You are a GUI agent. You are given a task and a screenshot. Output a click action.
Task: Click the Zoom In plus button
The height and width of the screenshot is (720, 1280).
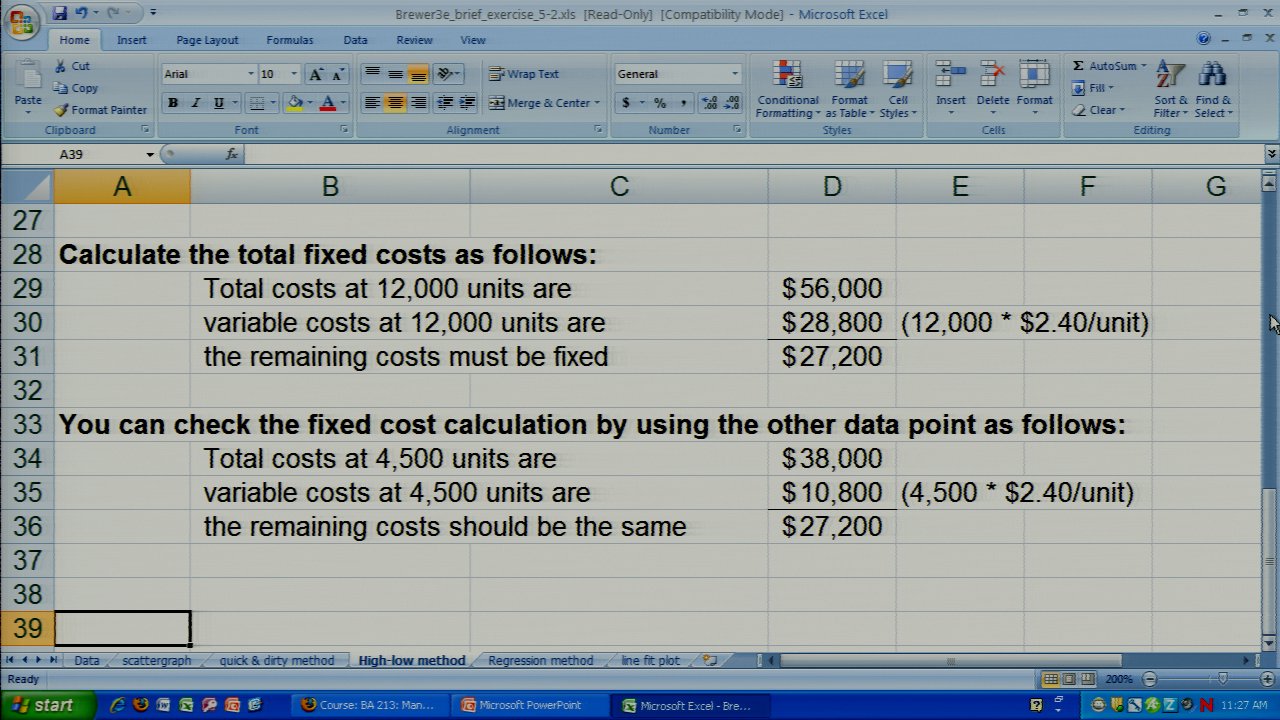[x=1266, y=679]
